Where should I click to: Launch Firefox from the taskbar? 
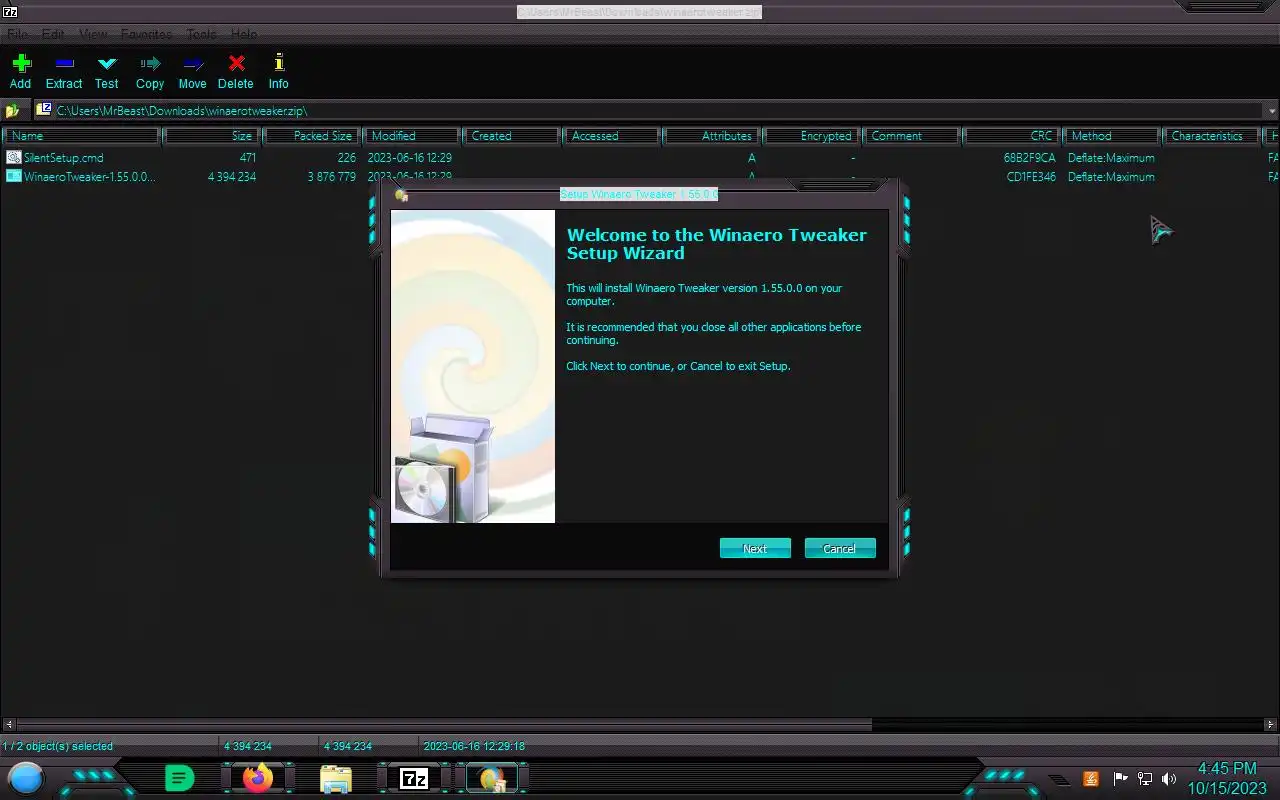pyautogui.click(x=258, y=777)
